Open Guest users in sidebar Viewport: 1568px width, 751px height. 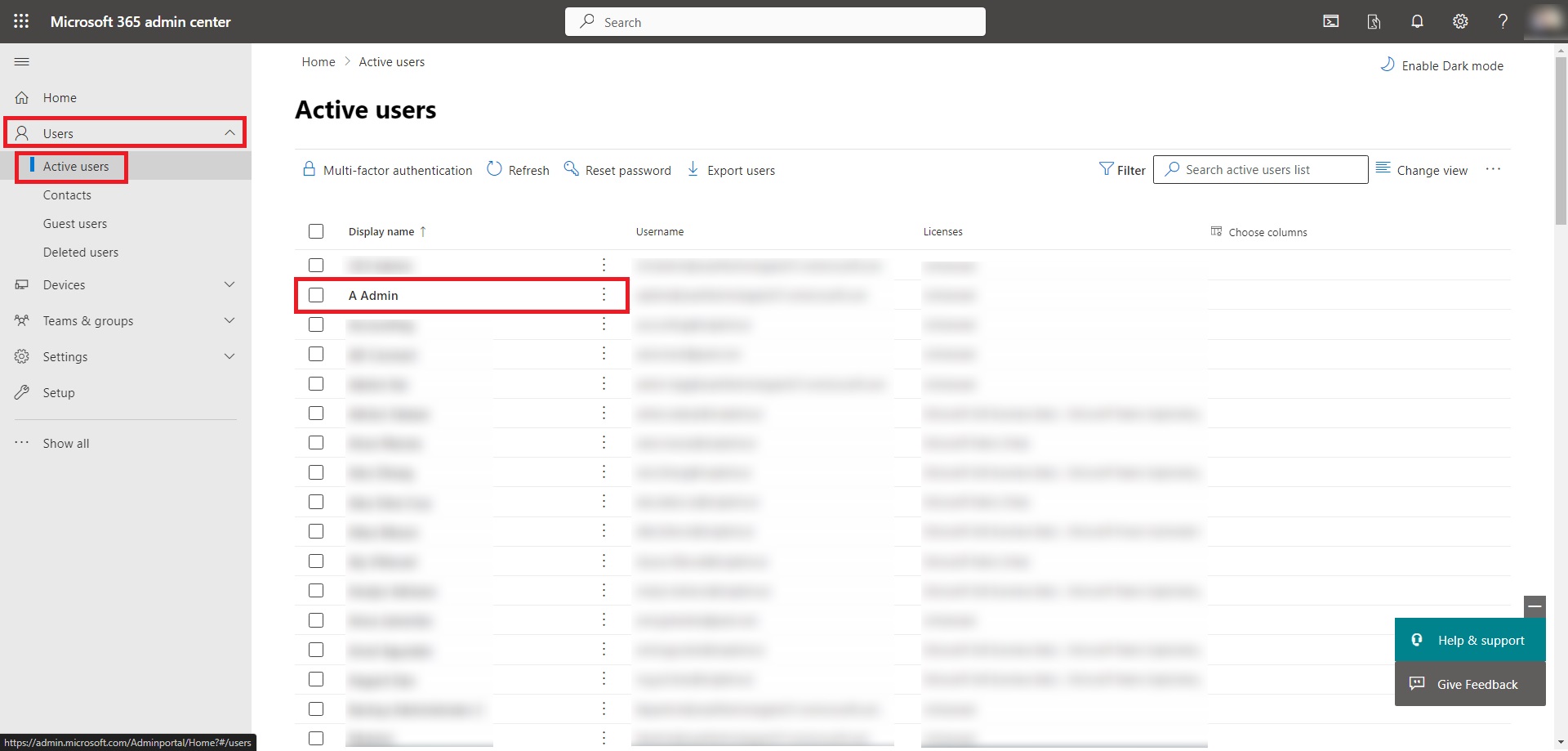click(x=75, y=224)
